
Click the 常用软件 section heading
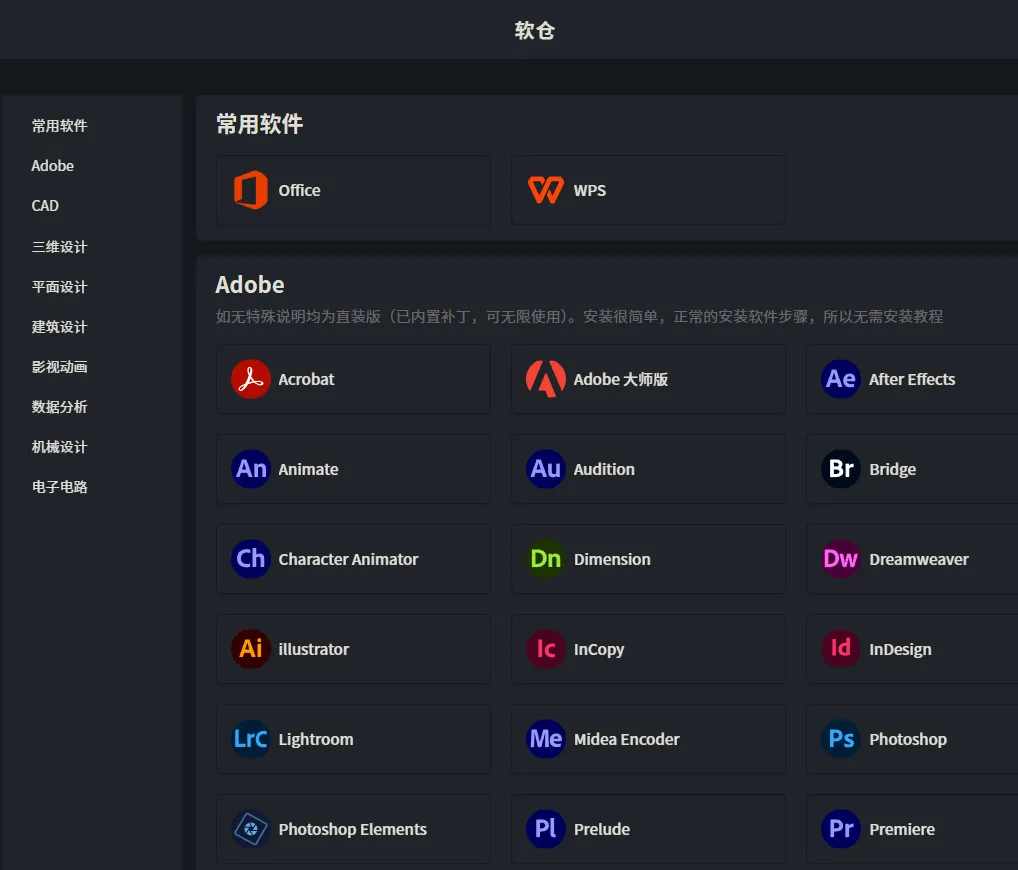pos(259,124)
